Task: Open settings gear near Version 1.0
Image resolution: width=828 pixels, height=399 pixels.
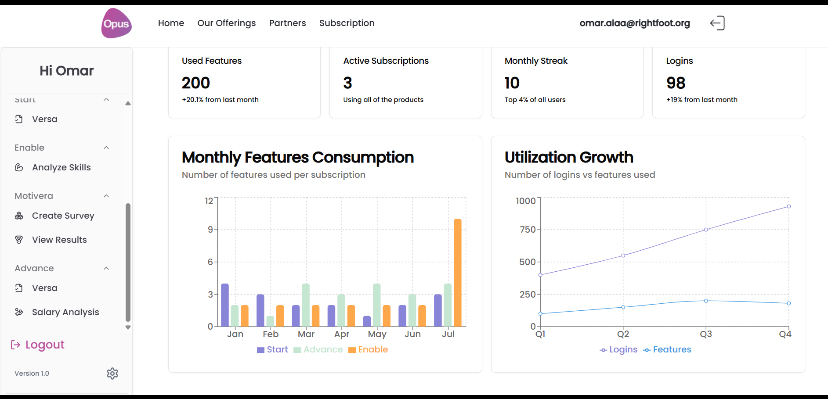Action: click(x=112, y=374)
